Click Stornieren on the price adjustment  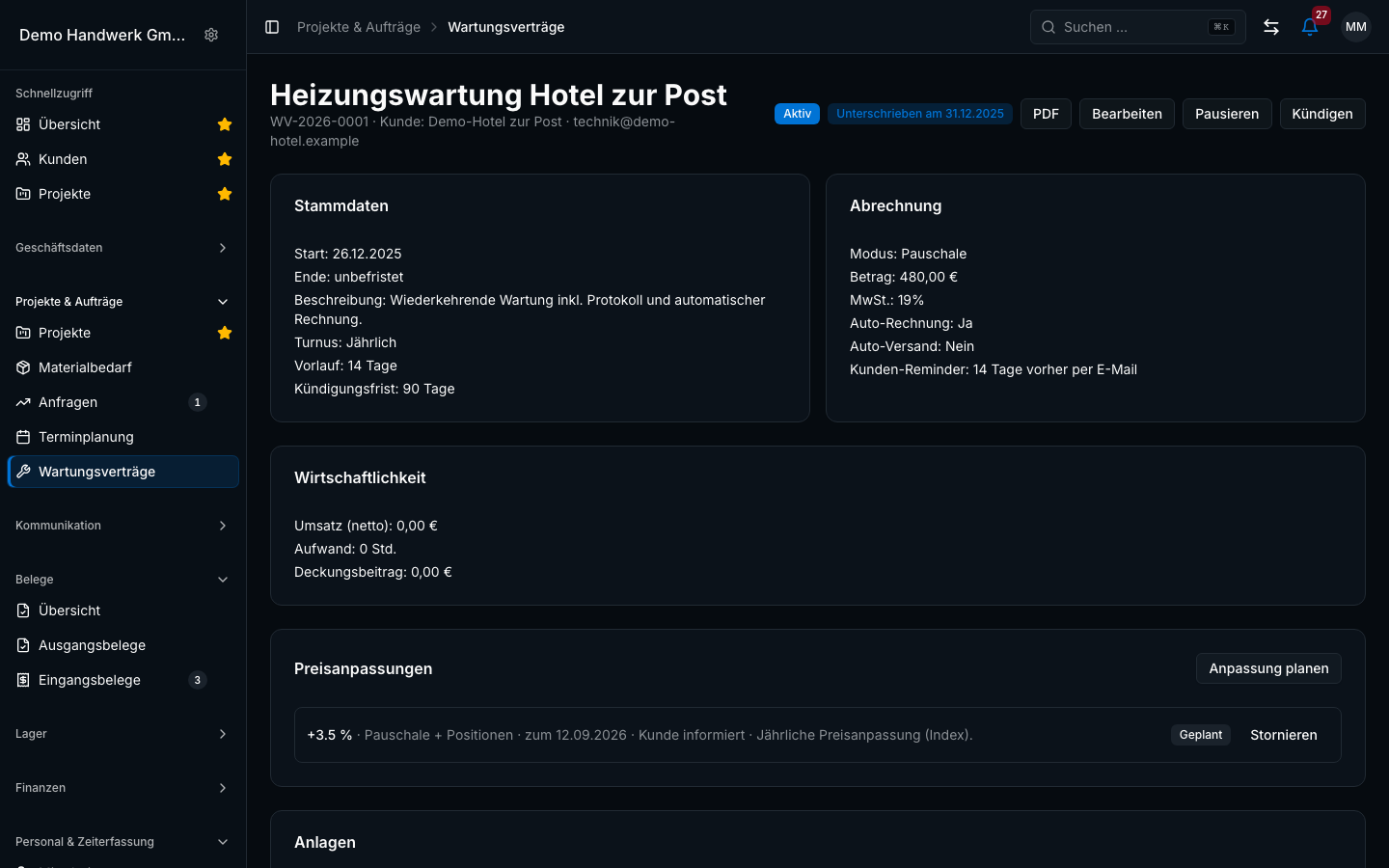1284,735
